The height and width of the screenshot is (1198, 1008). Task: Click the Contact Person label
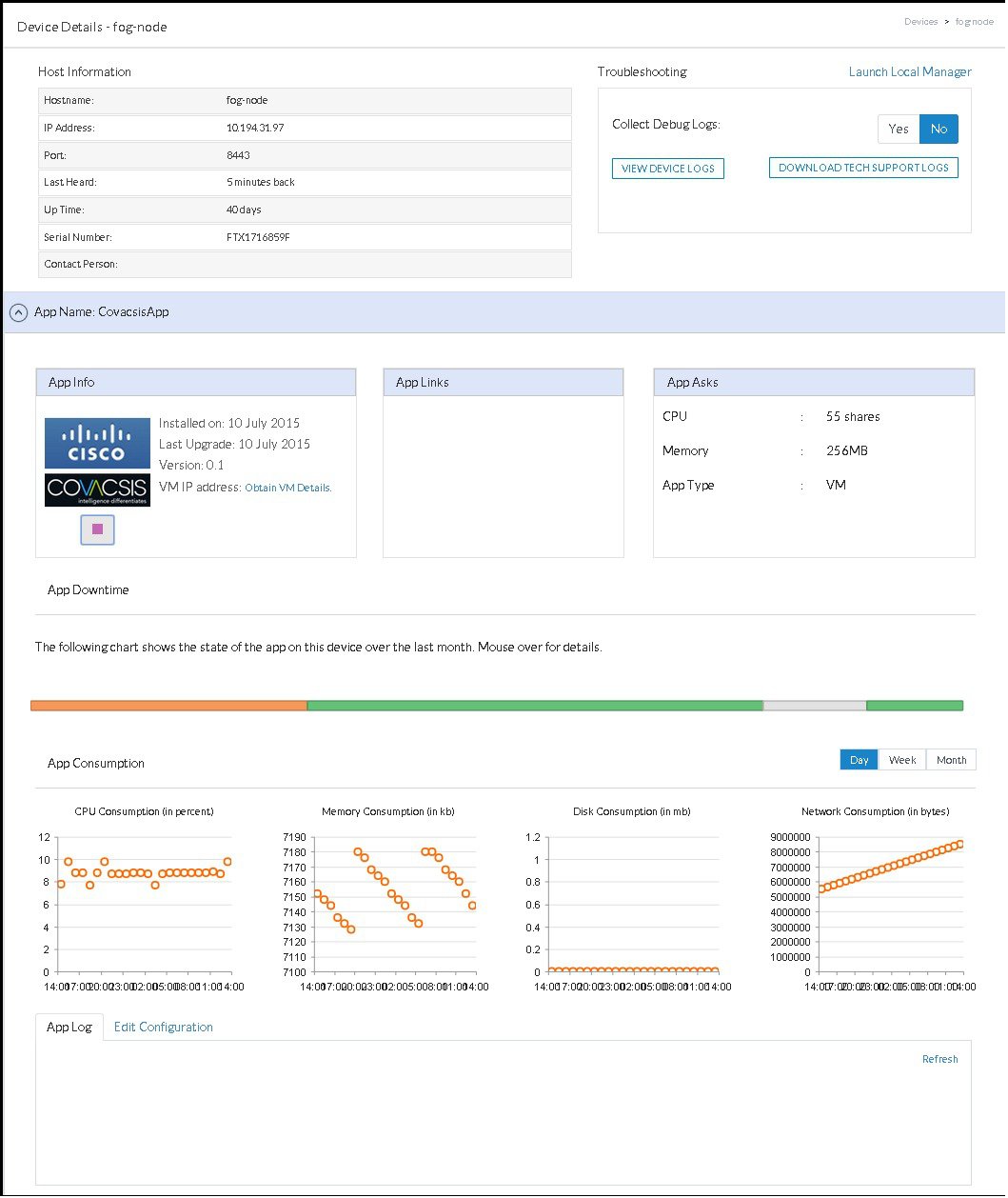tap(81, 264)
